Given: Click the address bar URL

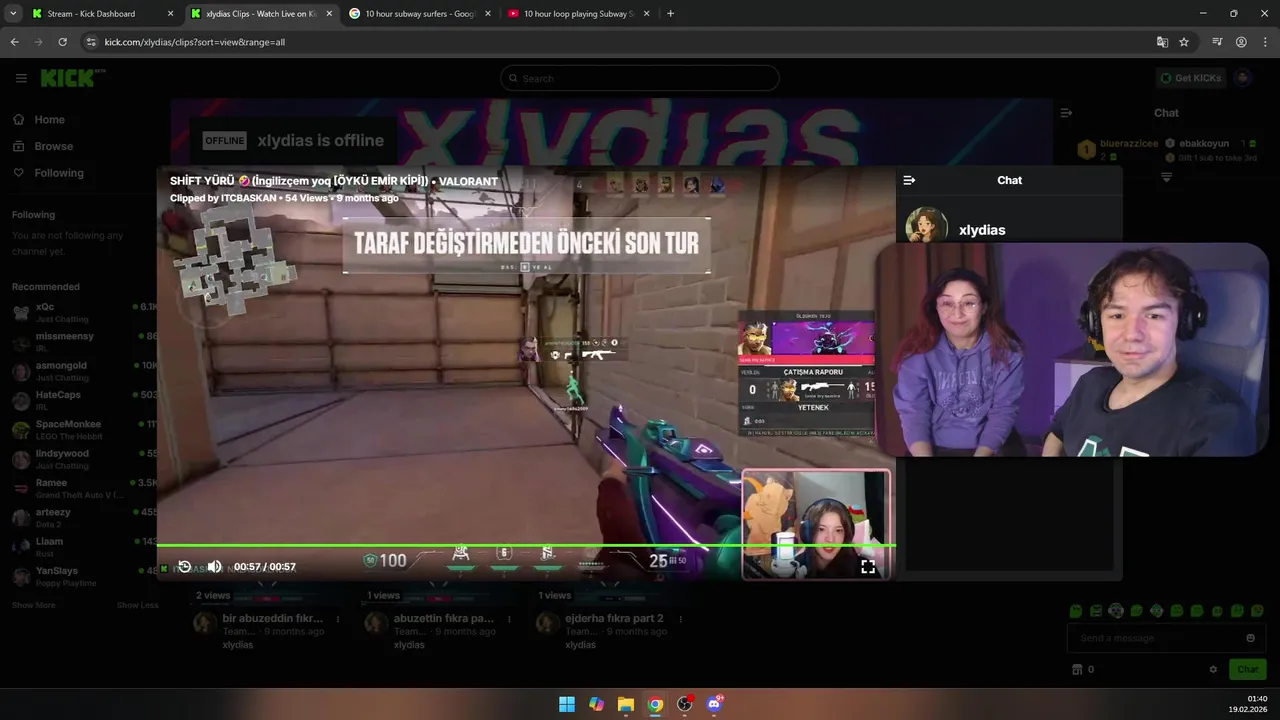Looking at the screenshot, I should click(195, 42).
